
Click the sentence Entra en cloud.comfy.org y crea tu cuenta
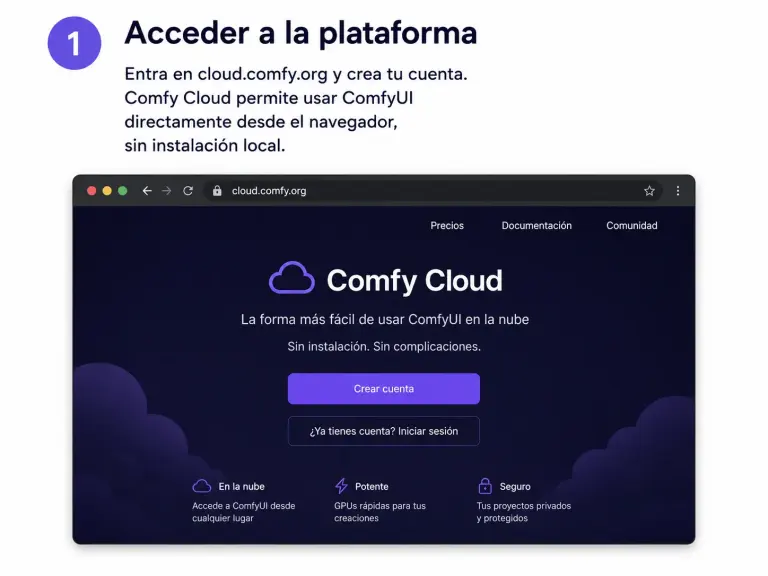point(296,74)
